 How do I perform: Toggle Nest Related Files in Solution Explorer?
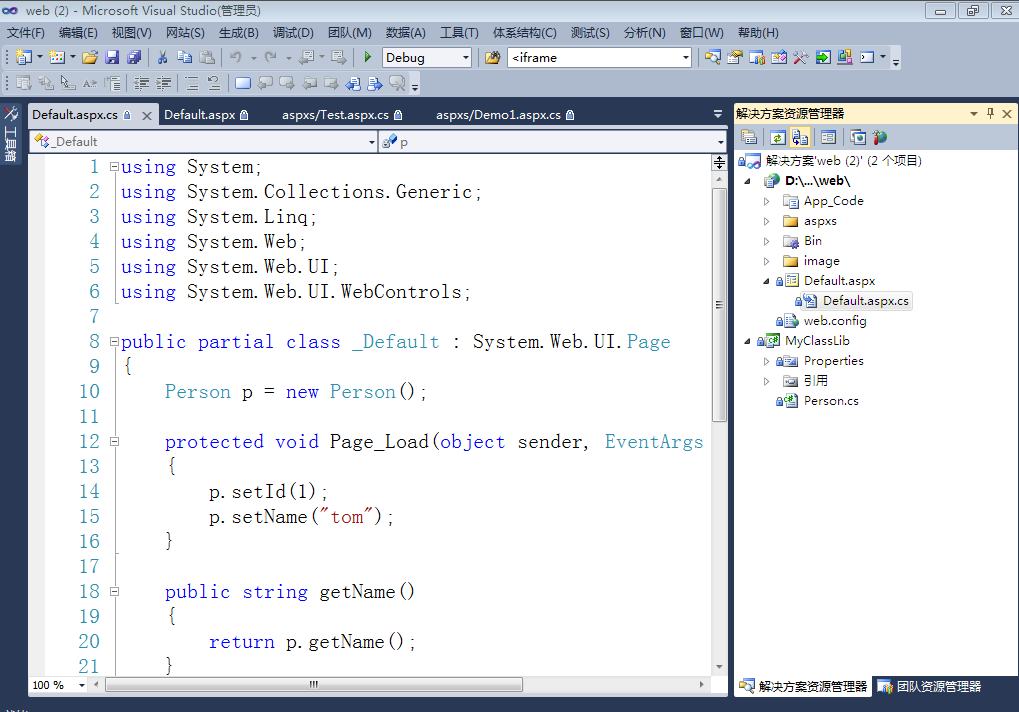pos(800,137)
